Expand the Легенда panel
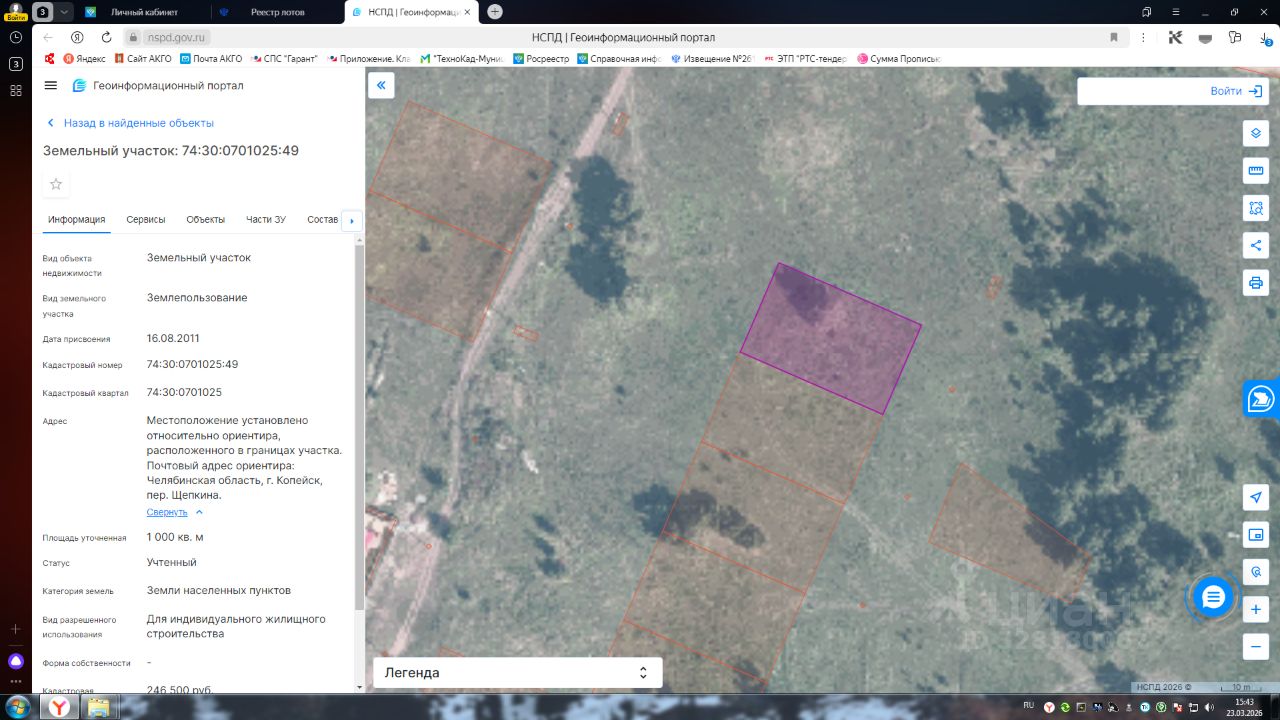 (517, 673)
